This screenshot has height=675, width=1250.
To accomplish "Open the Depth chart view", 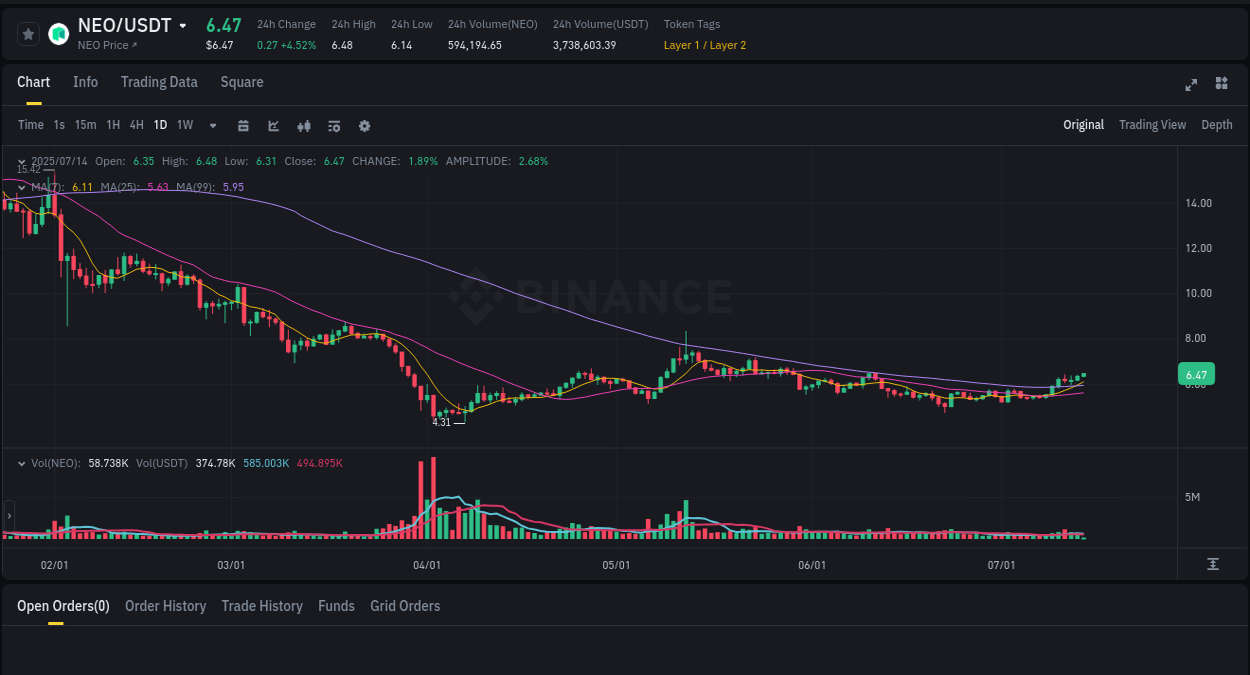I will tap(1216, 125).
